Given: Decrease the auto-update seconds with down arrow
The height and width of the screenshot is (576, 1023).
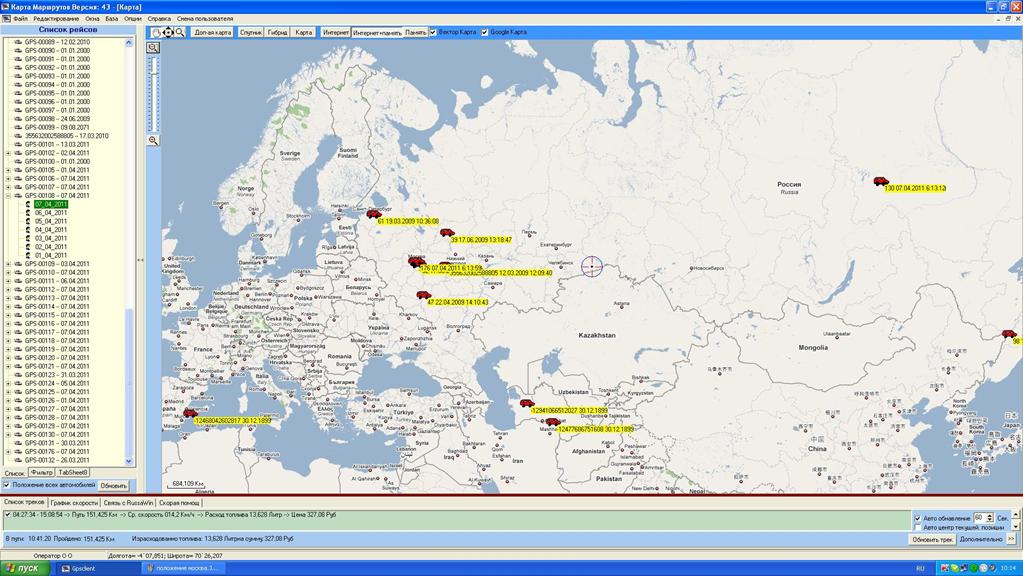Looking at the screenshot, I should (x=990, y=521).
